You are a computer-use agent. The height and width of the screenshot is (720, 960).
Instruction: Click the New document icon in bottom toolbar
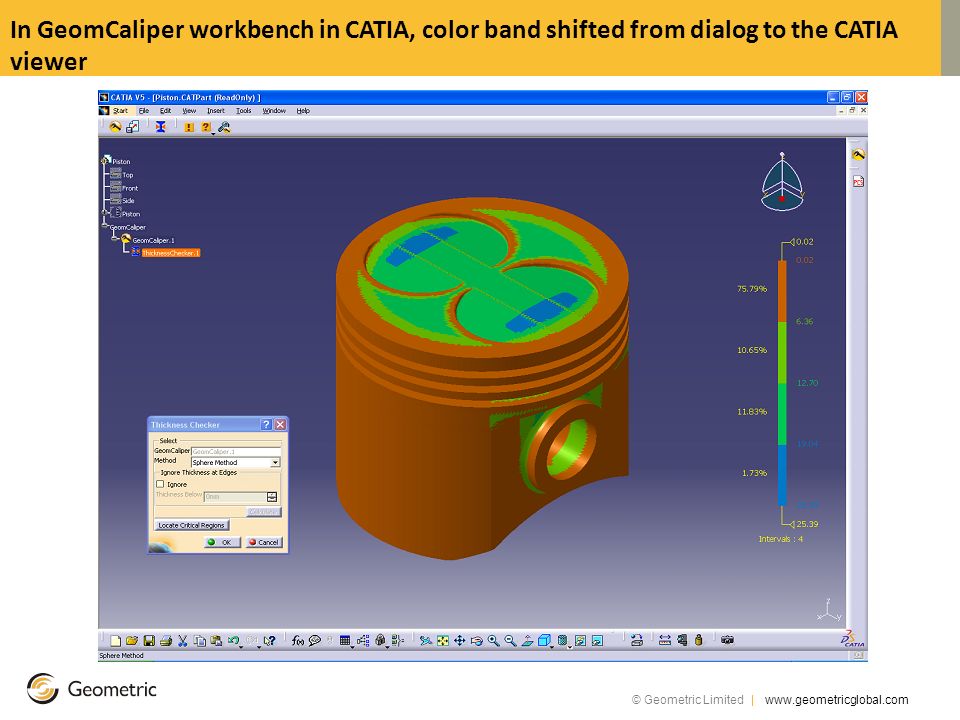point(115,640)
